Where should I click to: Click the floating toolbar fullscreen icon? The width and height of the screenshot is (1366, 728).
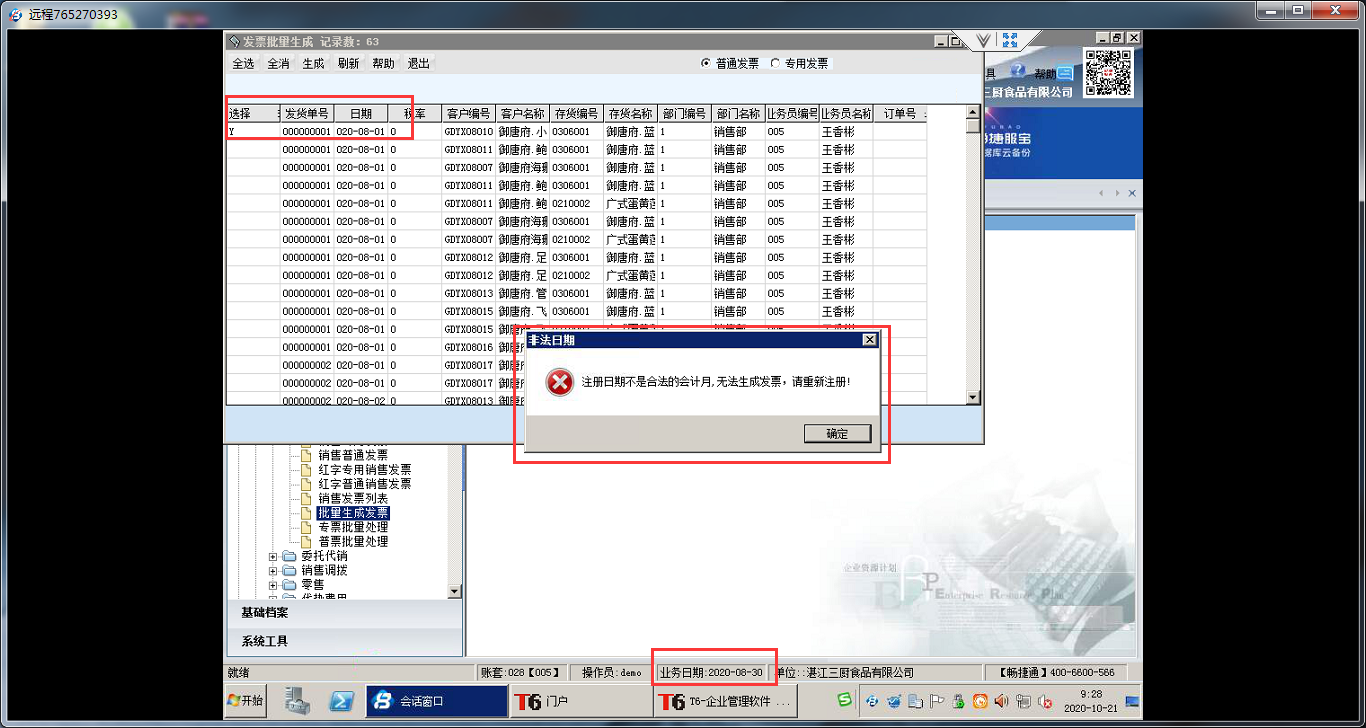pos(1009,39)
